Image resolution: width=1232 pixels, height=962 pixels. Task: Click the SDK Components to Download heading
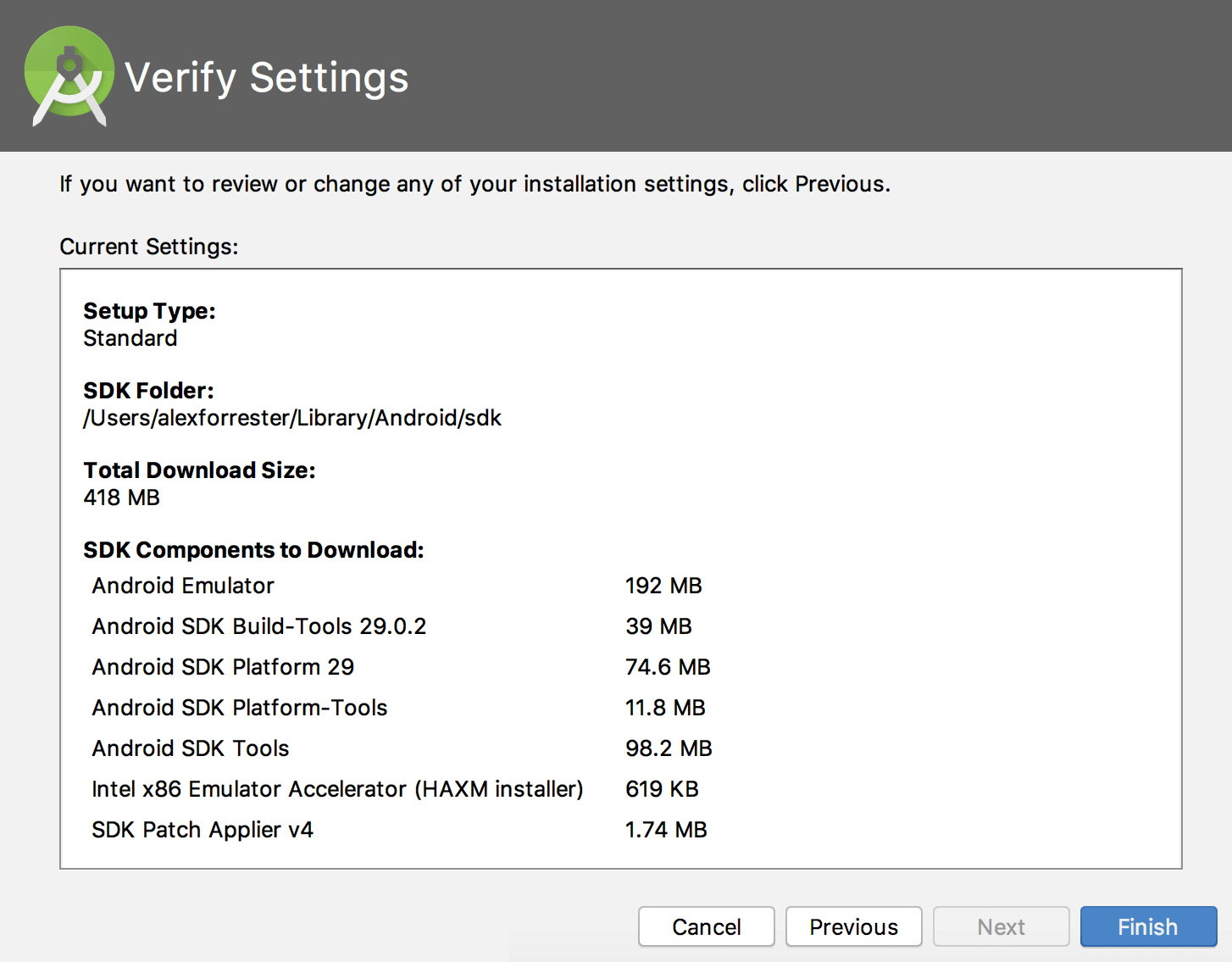[x=253, y=550]
